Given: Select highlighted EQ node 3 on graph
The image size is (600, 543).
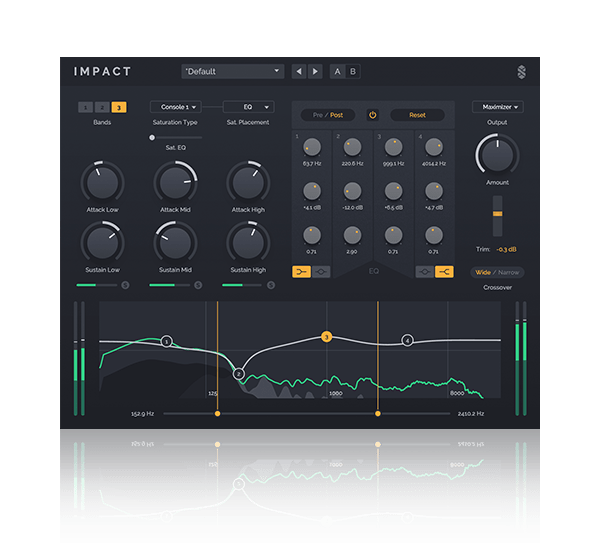Looking at the screenshot, I should click(326, 337).
